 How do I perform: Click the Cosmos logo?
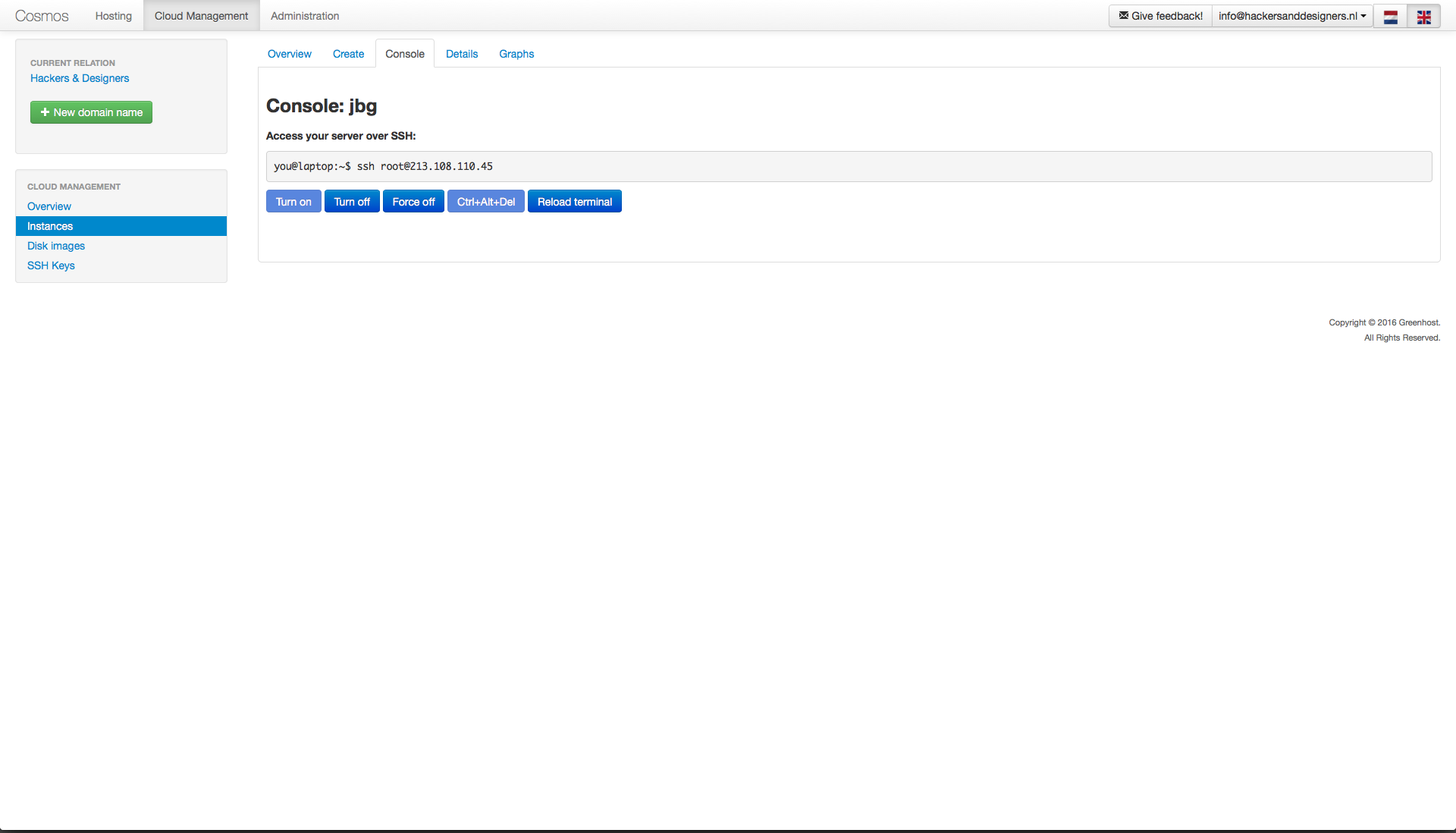(42, 16)
